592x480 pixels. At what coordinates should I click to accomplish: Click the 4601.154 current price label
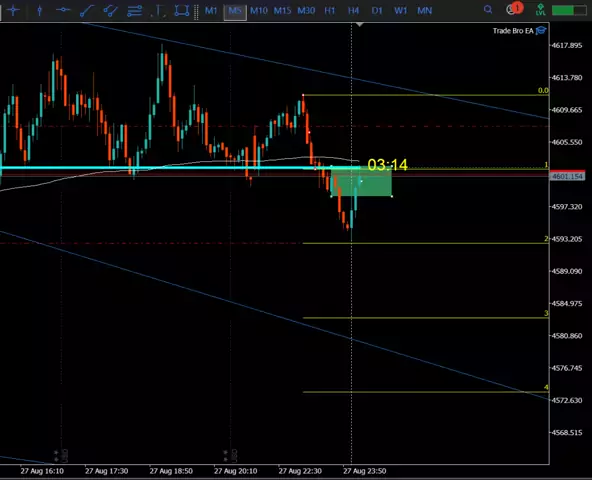tap(567, 176)
